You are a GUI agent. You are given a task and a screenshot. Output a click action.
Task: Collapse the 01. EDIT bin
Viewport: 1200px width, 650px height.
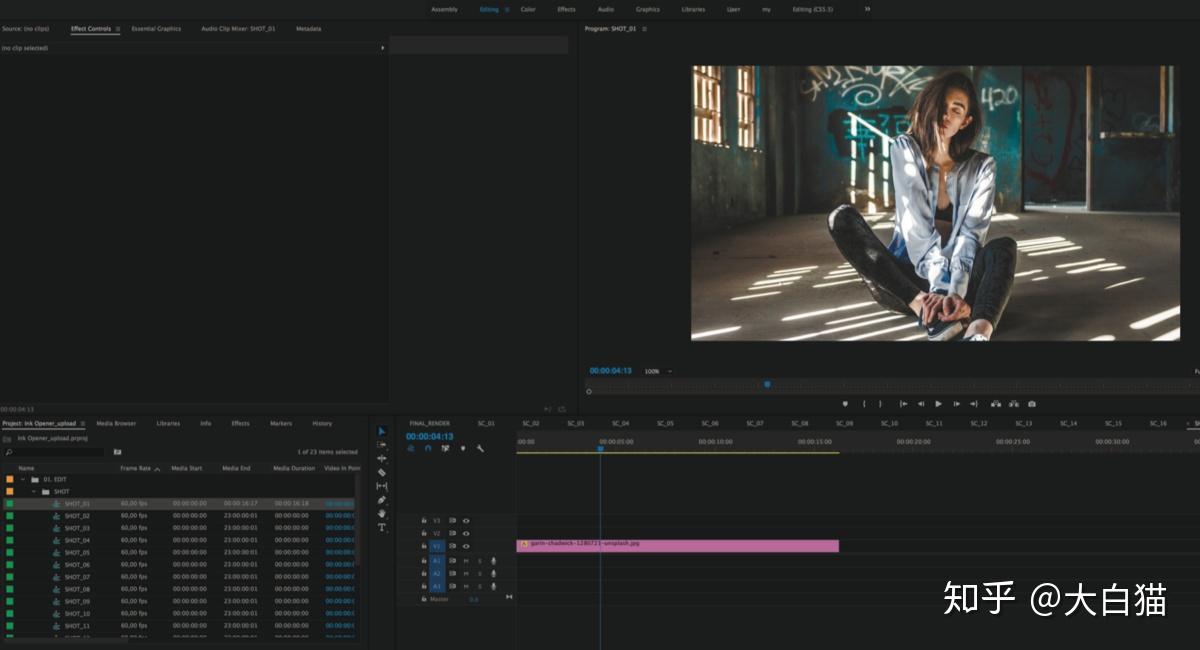(x=22, y=479)
